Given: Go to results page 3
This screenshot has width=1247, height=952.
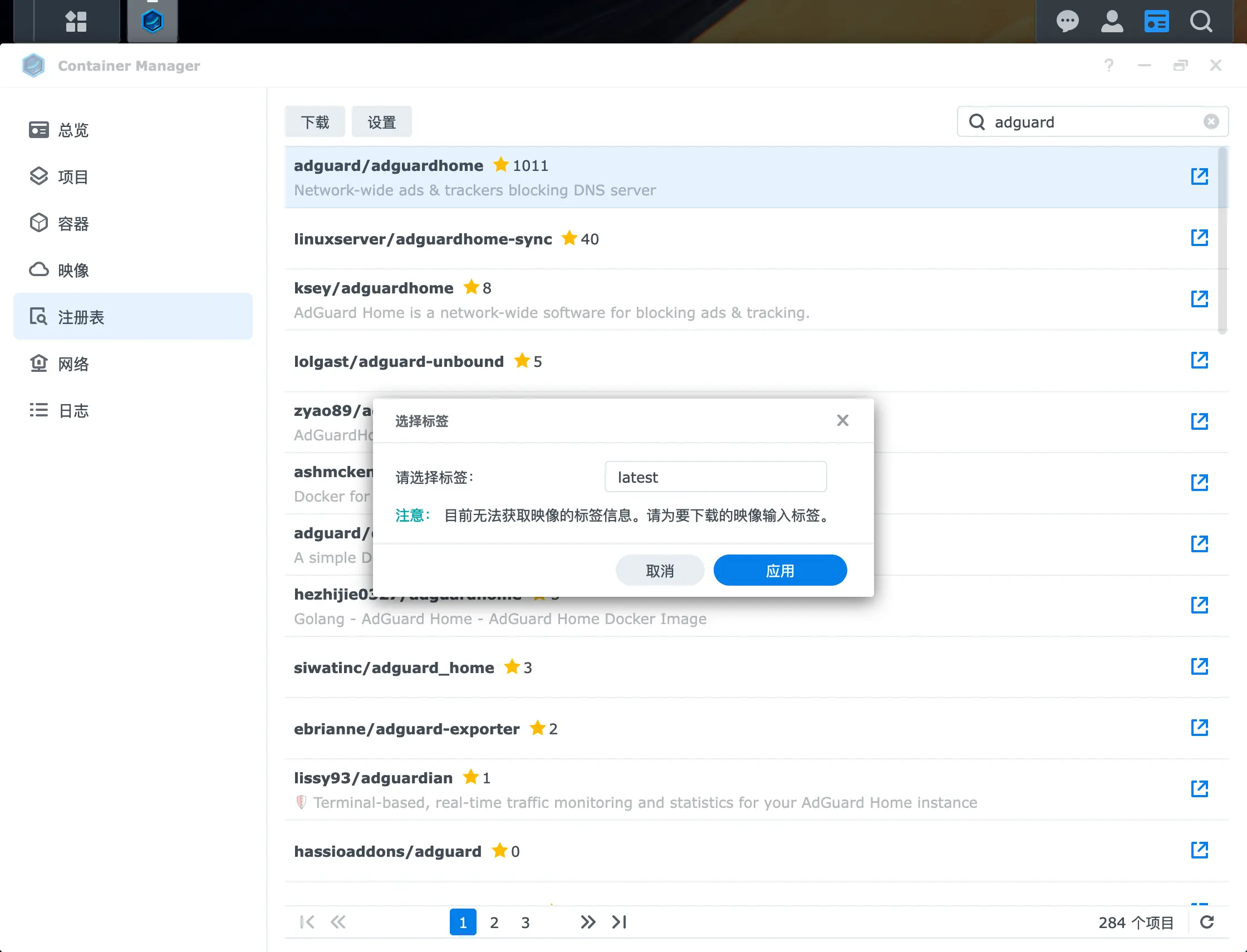Looking at the screenshot, I should point(525,922).
